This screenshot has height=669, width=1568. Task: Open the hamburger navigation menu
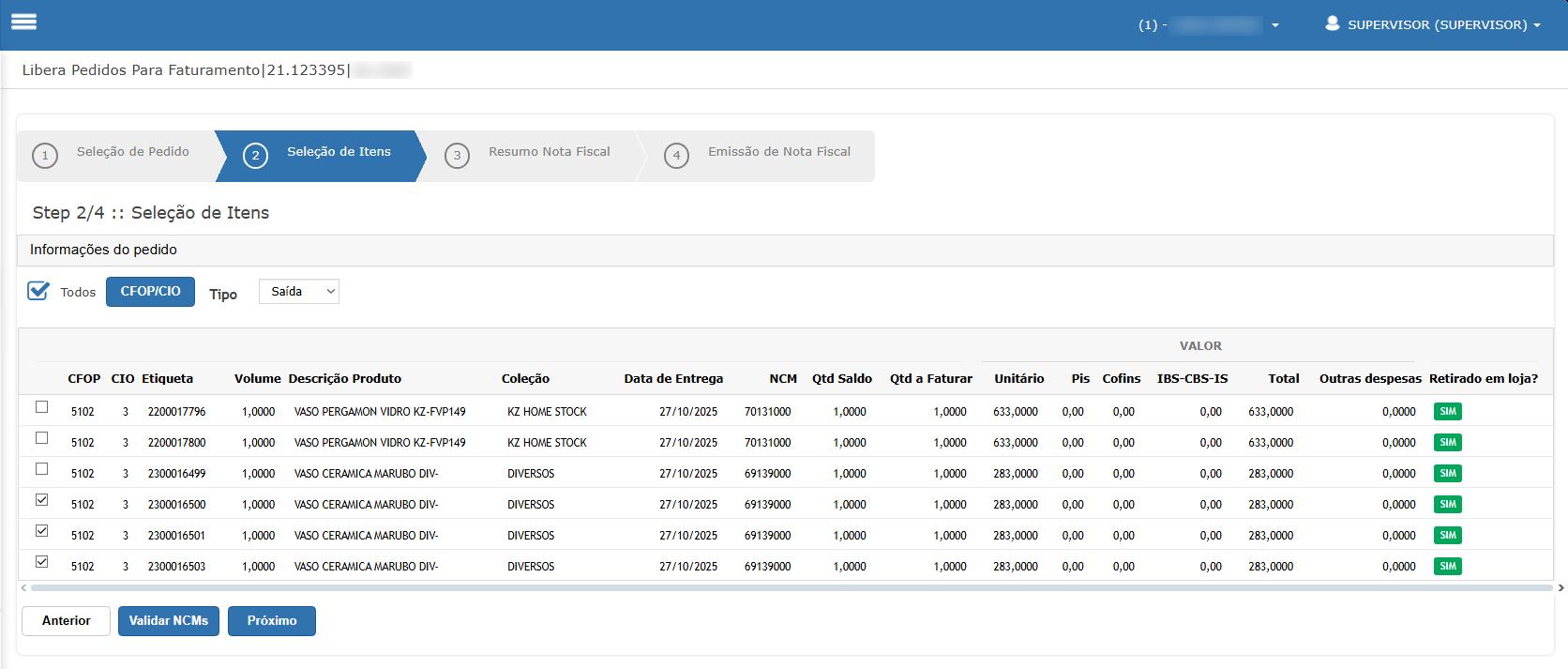pyautogui.click(x=24, y=23)
